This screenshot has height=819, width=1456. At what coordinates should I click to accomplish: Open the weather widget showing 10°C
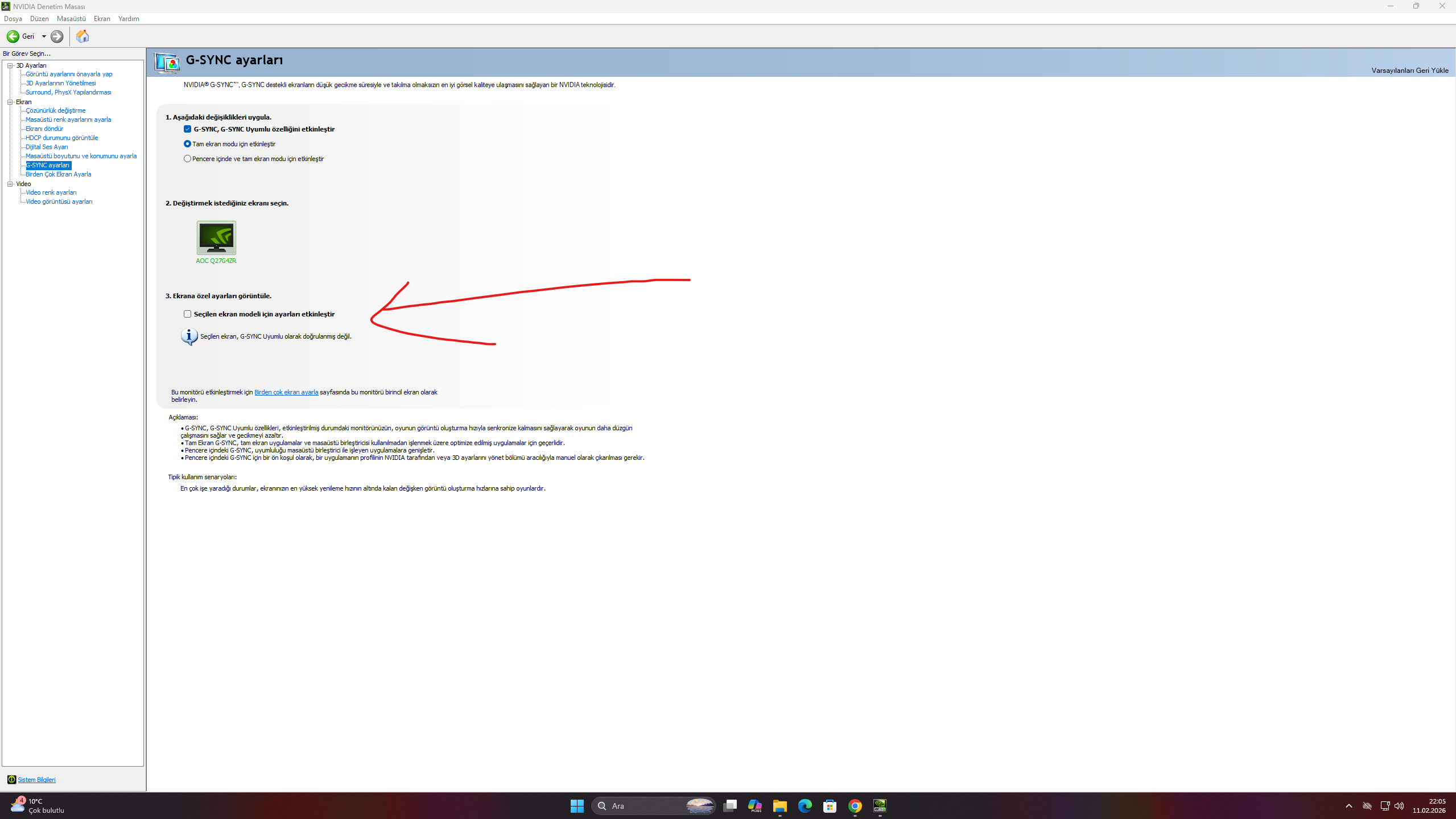(38, 806)
